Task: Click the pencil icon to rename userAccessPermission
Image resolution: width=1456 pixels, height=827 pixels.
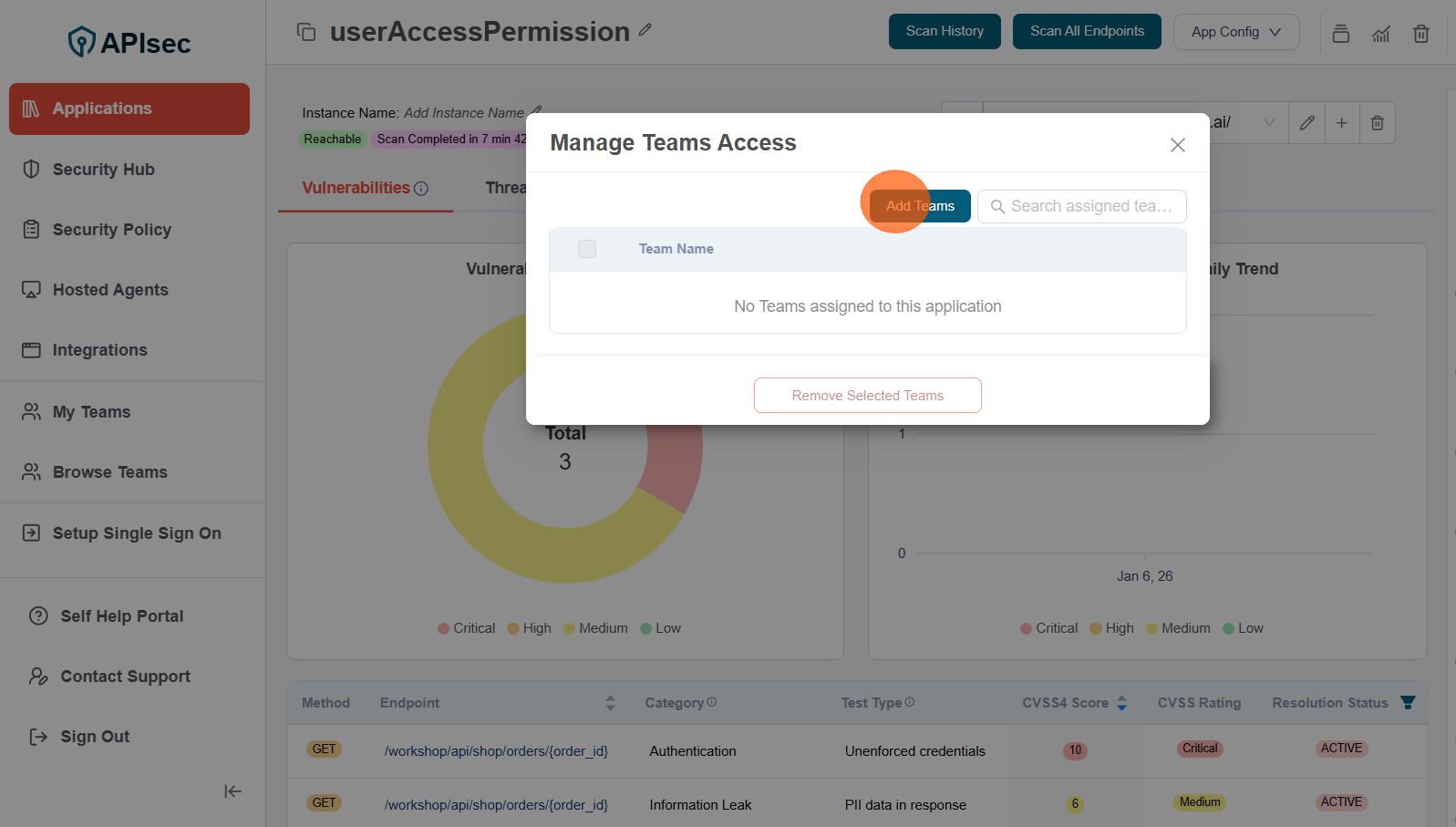Action: 645,30
